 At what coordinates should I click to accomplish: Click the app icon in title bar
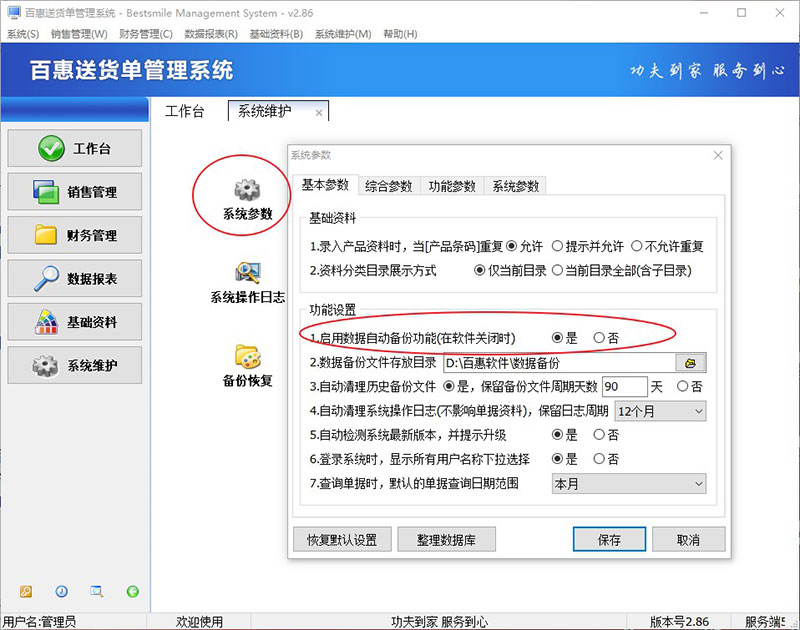click(x=14, y=13)
